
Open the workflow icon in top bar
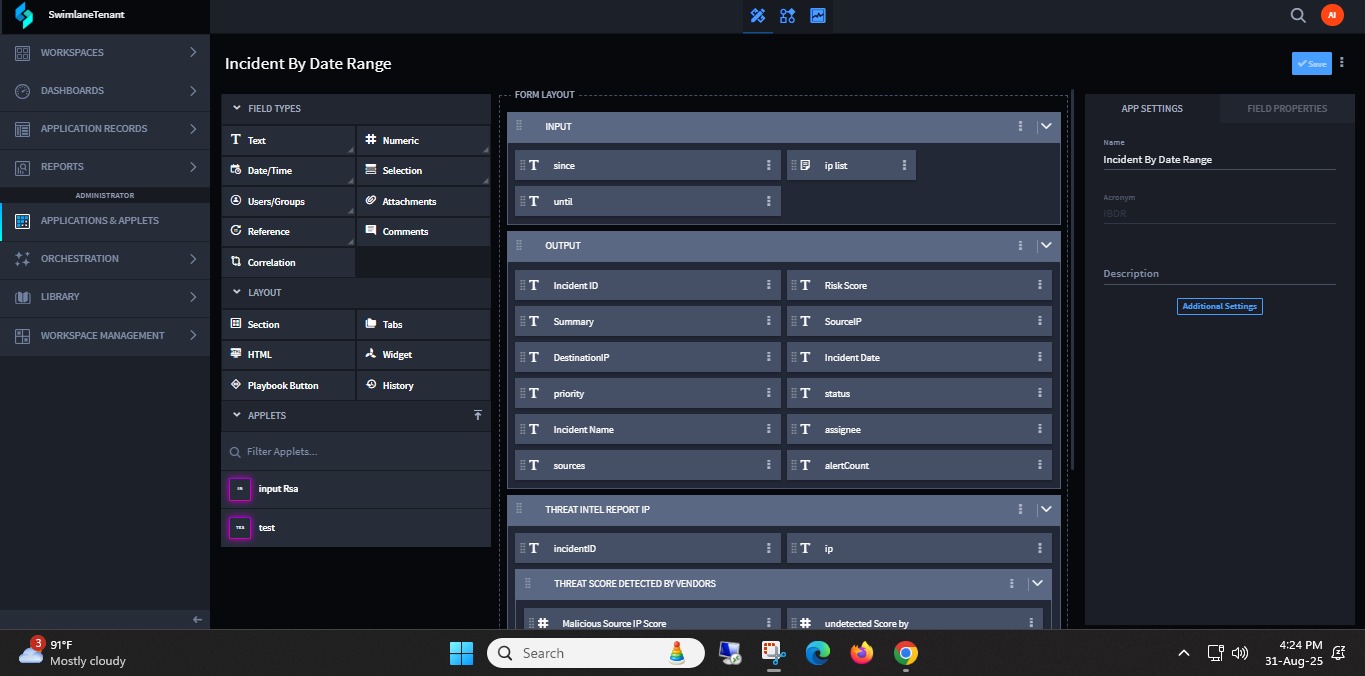788,15
